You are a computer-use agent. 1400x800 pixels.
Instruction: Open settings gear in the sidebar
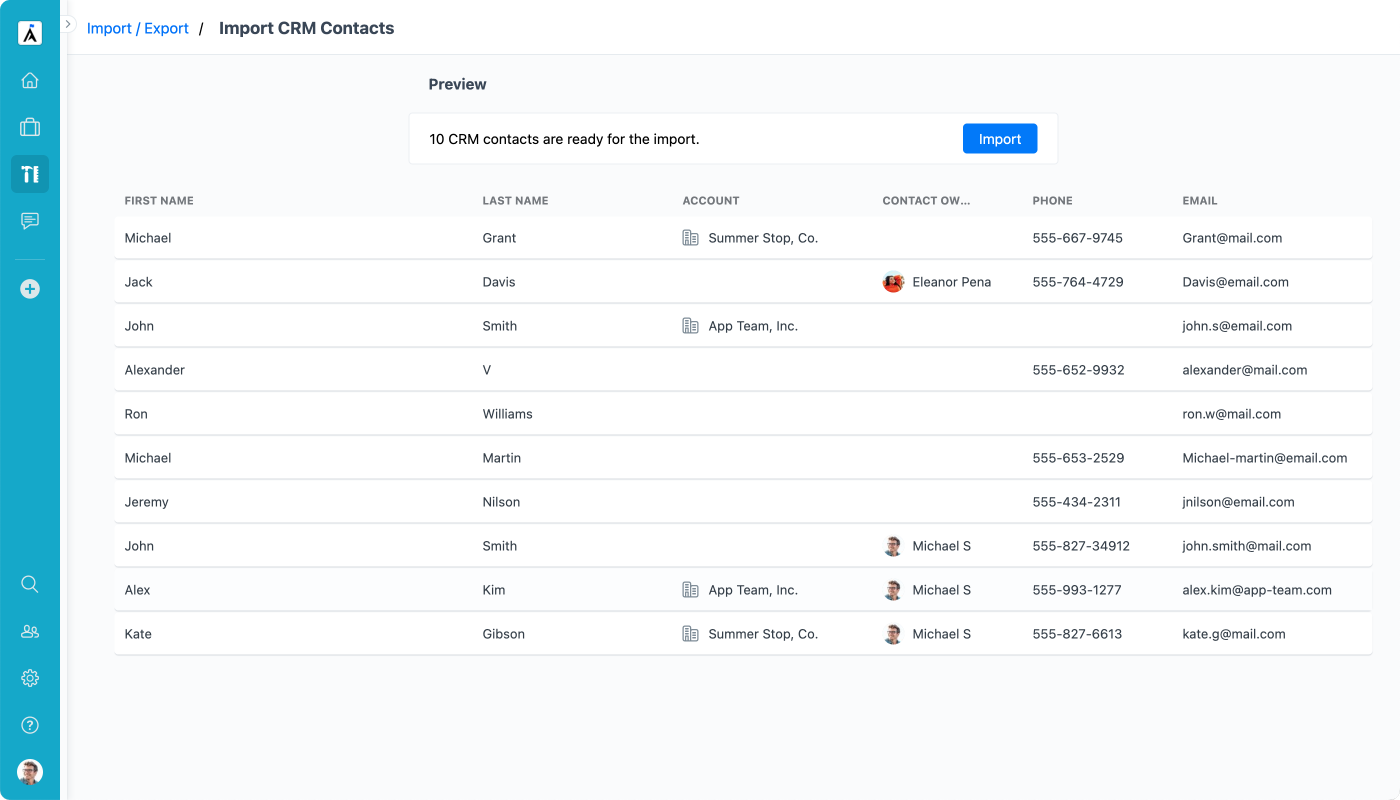[30, 678]
